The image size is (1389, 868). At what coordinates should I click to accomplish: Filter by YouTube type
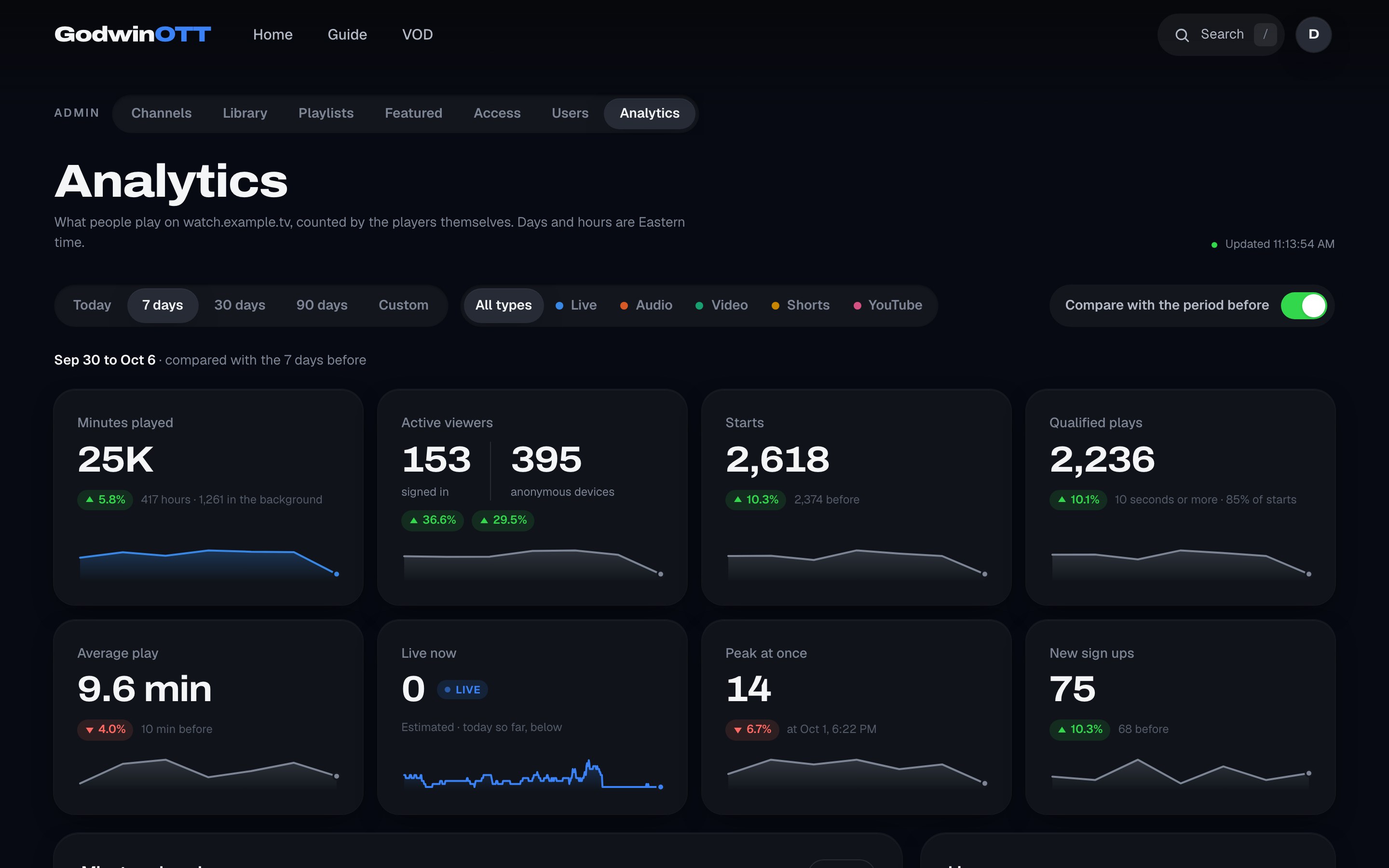[x=888, y=305]
